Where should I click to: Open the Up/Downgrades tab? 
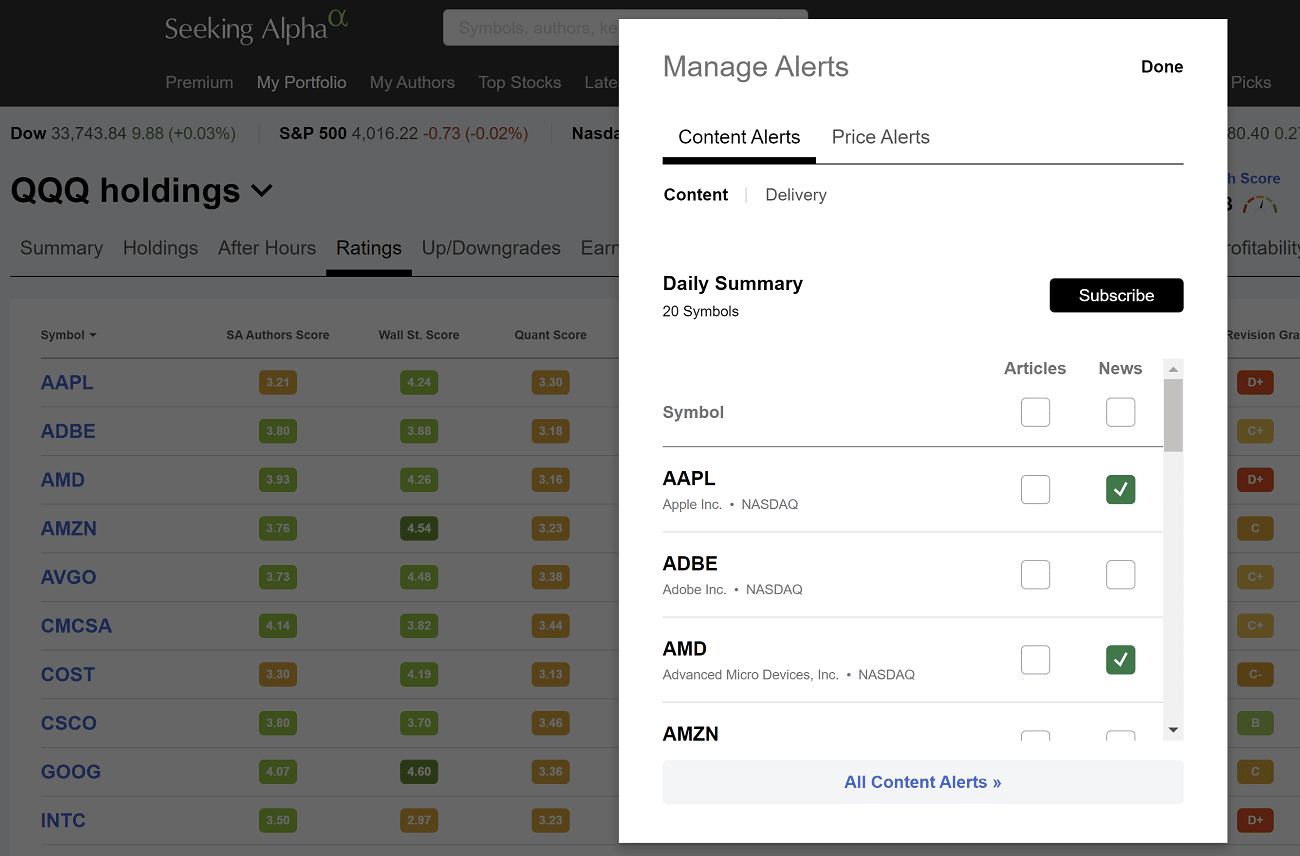(x=491, y=248)
